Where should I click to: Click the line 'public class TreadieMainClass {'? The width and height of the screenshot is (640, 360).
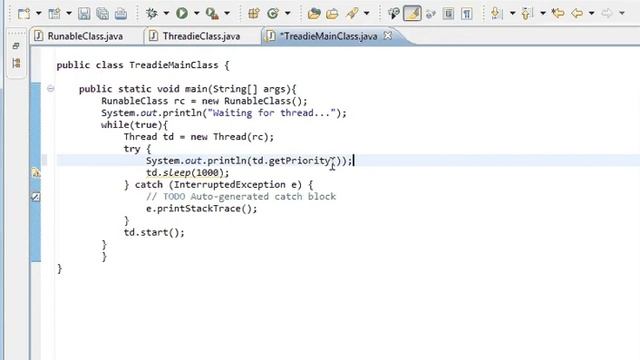pos(143,65)
